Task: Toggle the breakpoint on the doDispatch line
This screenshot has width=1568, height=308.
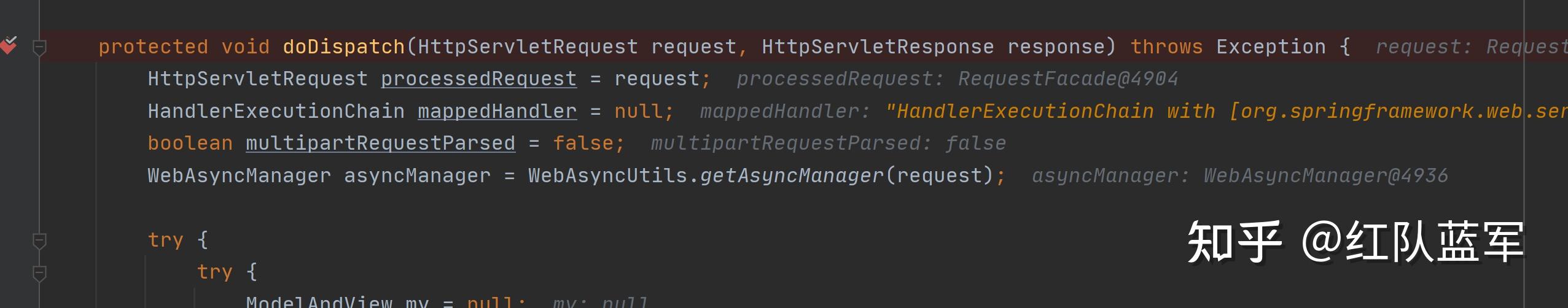Action: [x=9, y=45]
